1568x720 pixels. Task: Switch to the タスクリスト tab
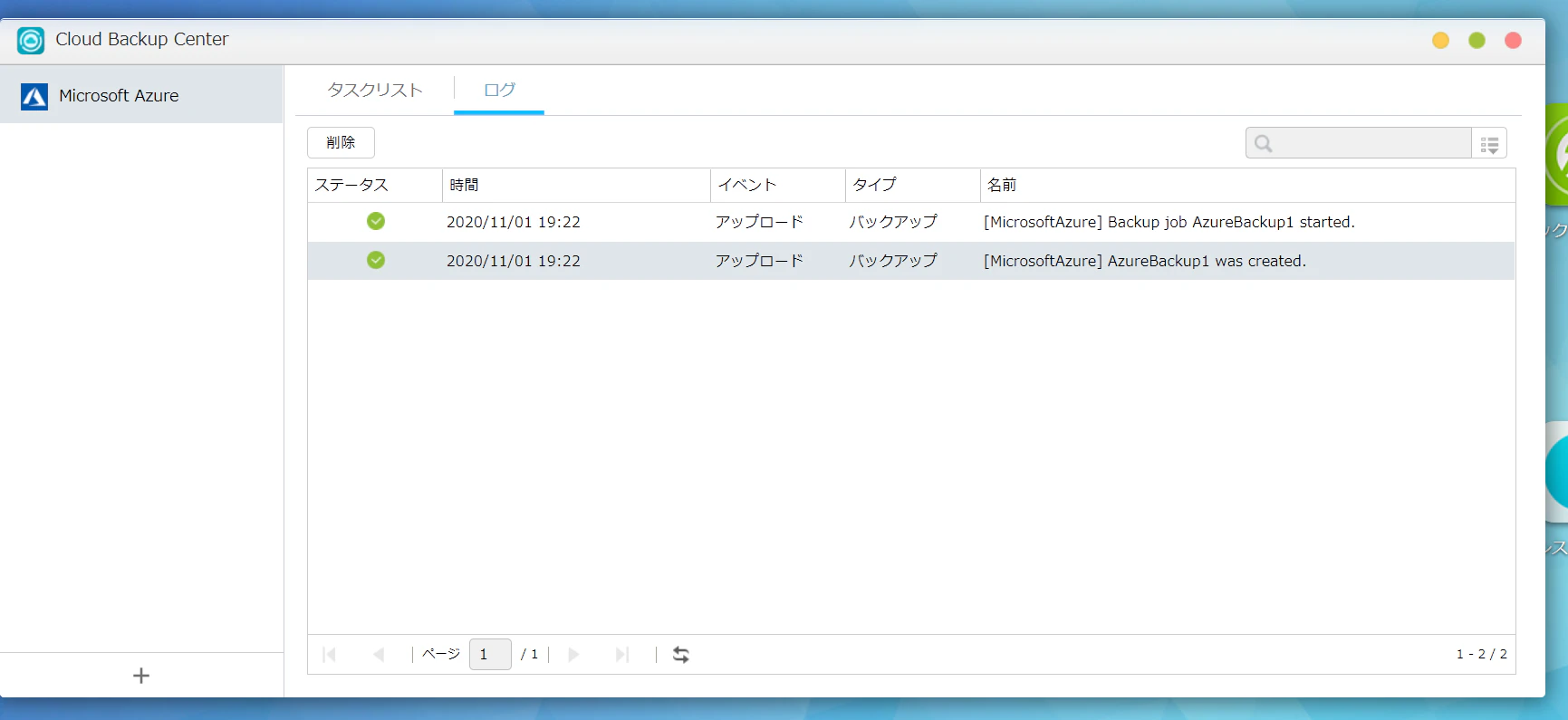point(375,90)
